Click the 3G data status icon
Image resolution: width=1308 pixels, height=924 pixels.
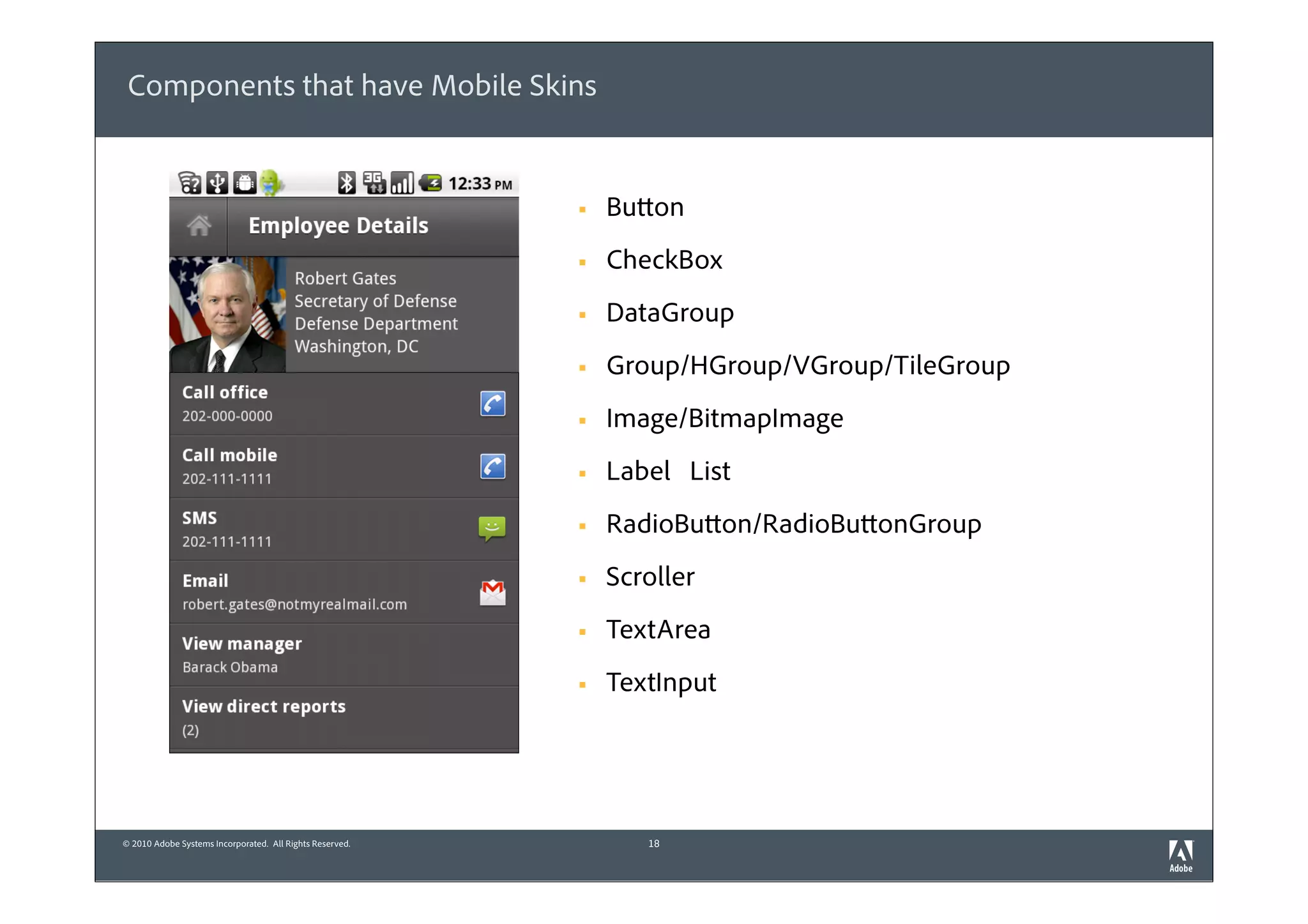(374, 183)
